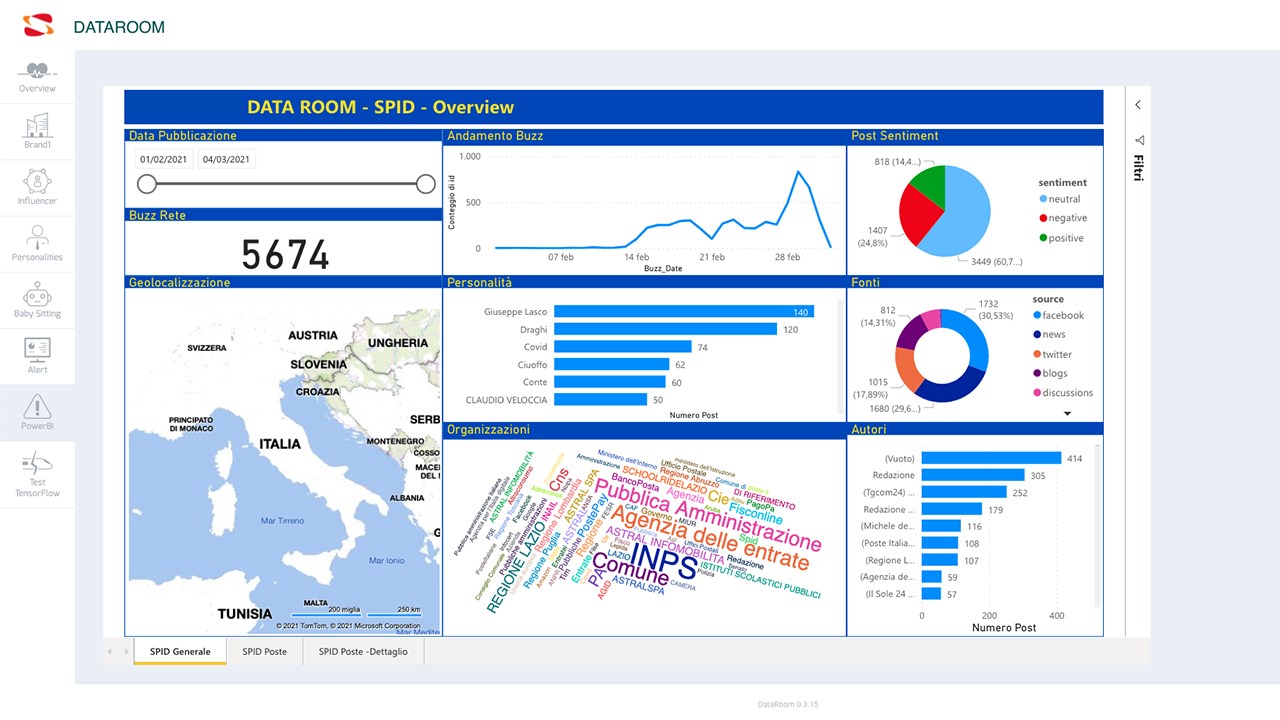
Task: Click the red negative pie slice
Action: pos(918,215)
